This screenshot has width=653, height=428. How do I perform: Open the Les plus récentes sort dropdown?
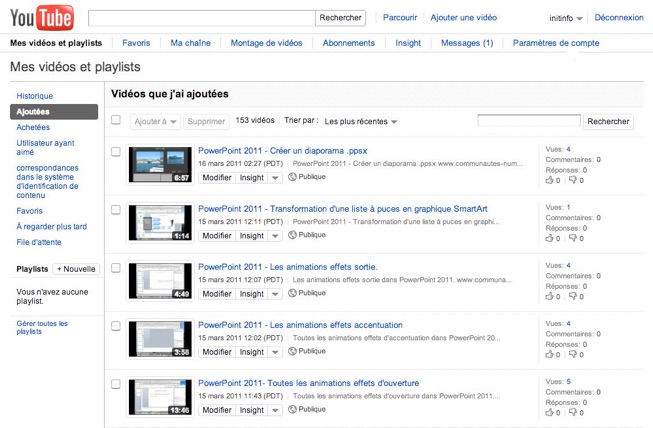361,122
